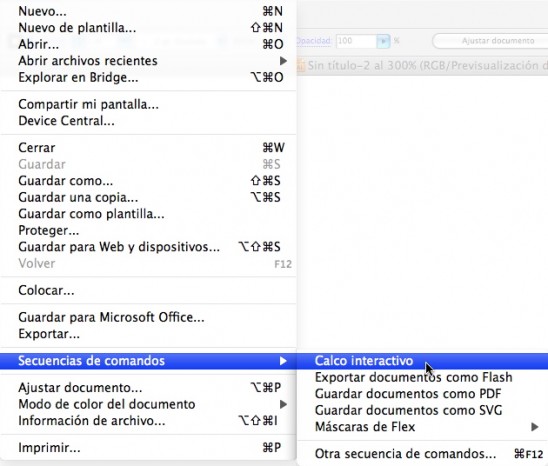Expand Abrir archivos recientes submenu

(x=148, y=61)
